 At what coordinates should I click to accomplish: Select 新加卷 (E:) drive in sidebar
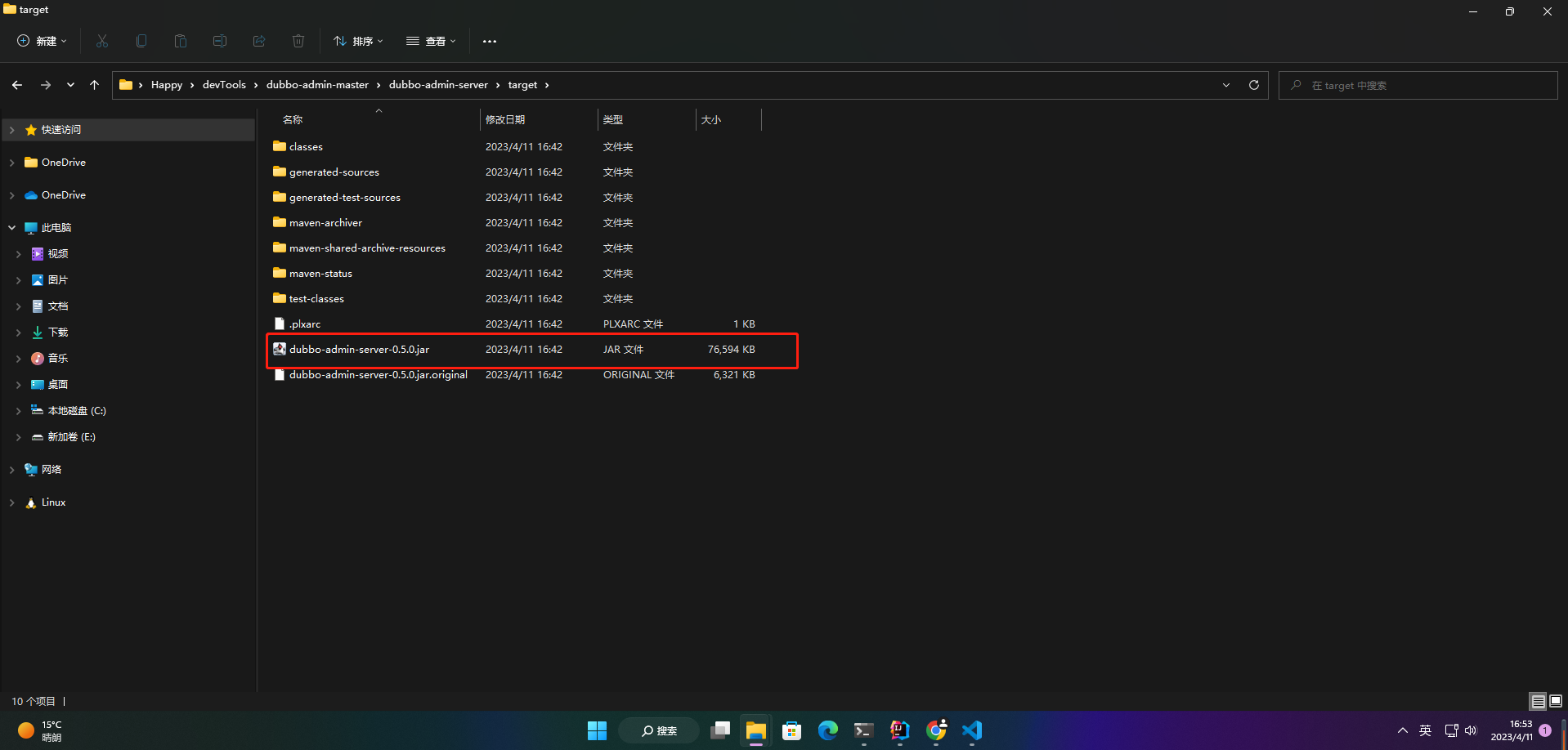click(x=72, y=437)
